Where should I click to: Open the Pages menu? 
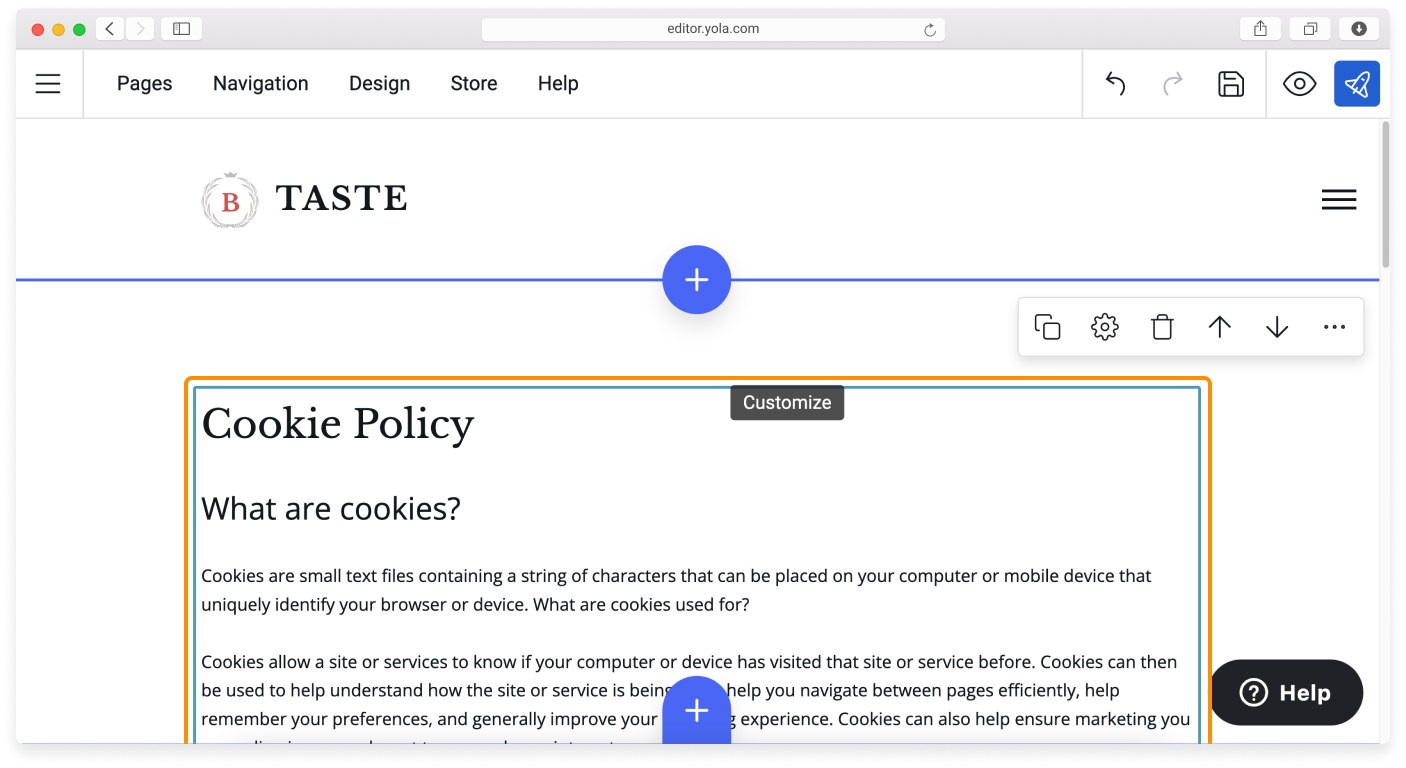(144, 84)
